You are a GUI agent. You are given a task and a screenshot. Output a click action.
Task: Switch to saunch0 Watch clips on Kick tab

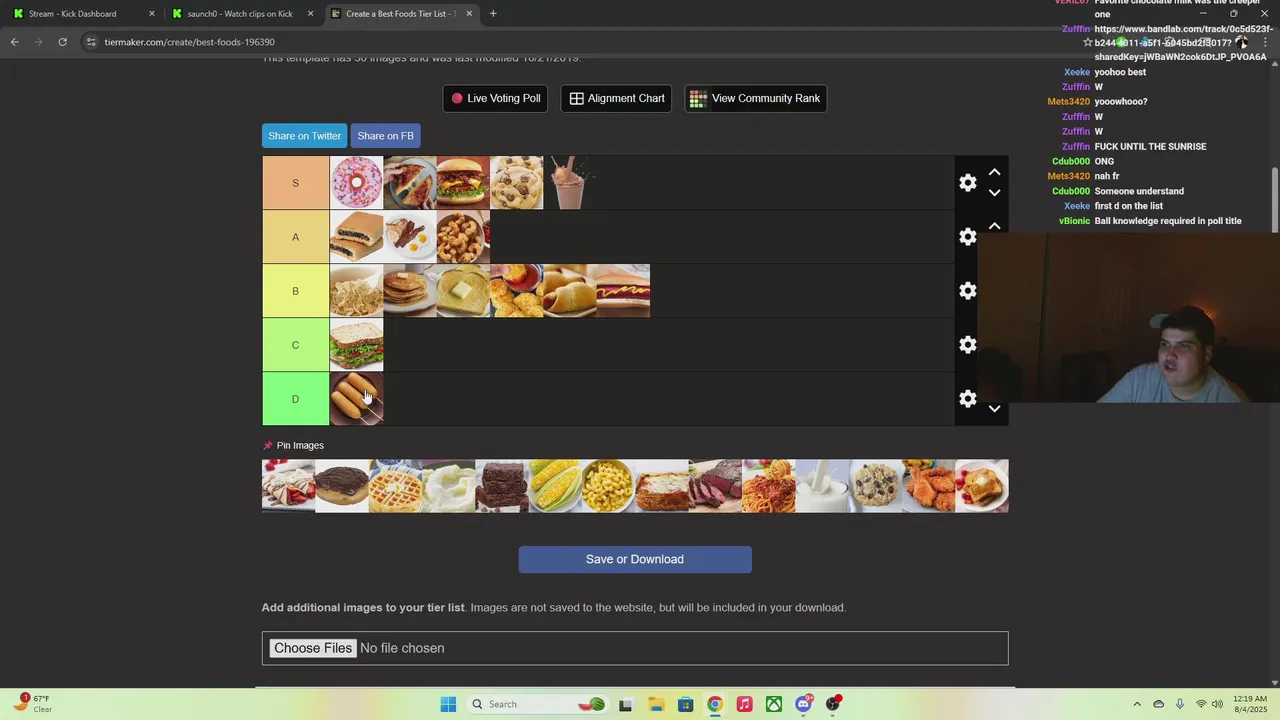(243, 14)
